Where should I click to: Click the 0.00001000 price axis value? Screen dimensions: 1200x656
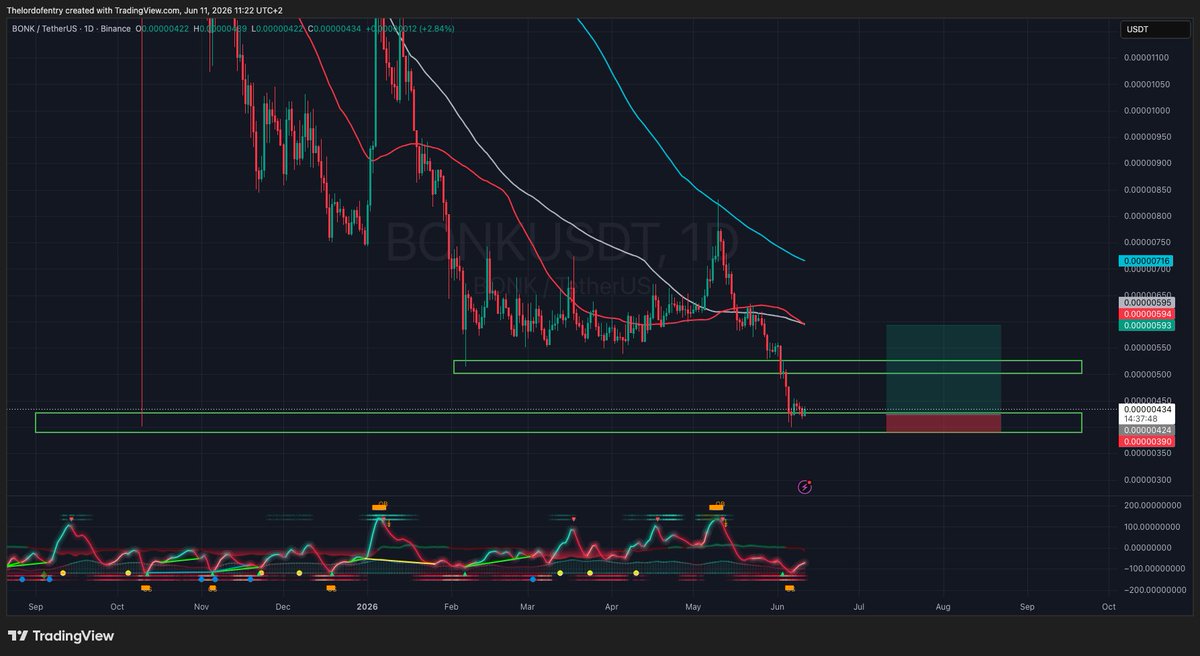(1147, 111)
